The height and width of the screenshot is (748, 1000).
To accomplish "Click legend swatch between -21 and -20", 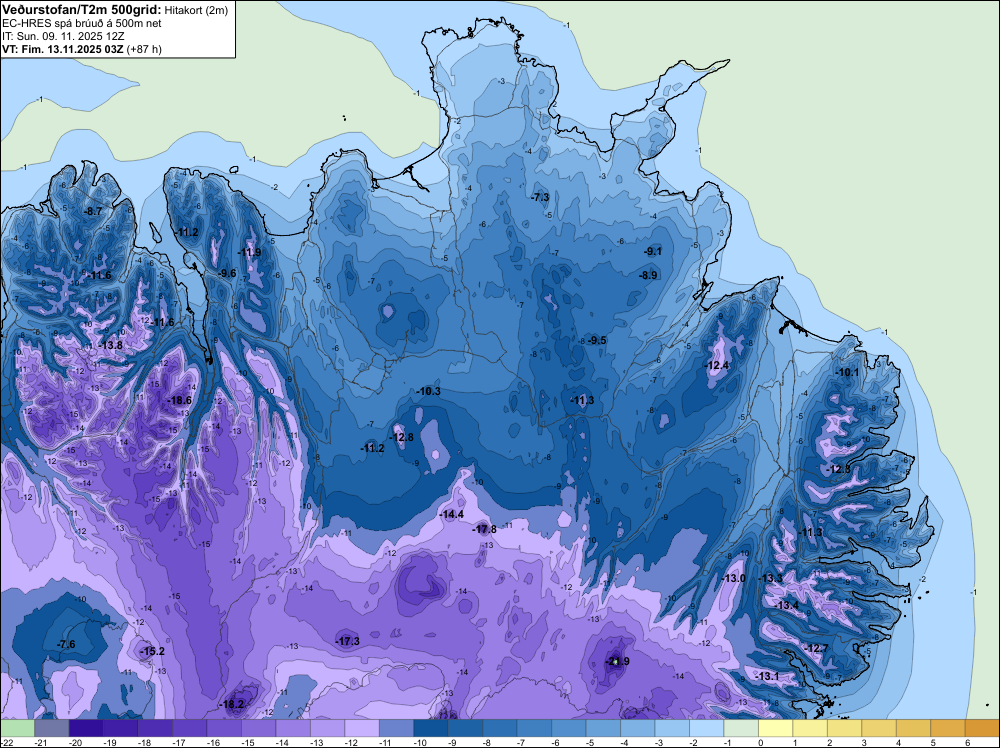I will pyautogui.click(x=52, y=728).
